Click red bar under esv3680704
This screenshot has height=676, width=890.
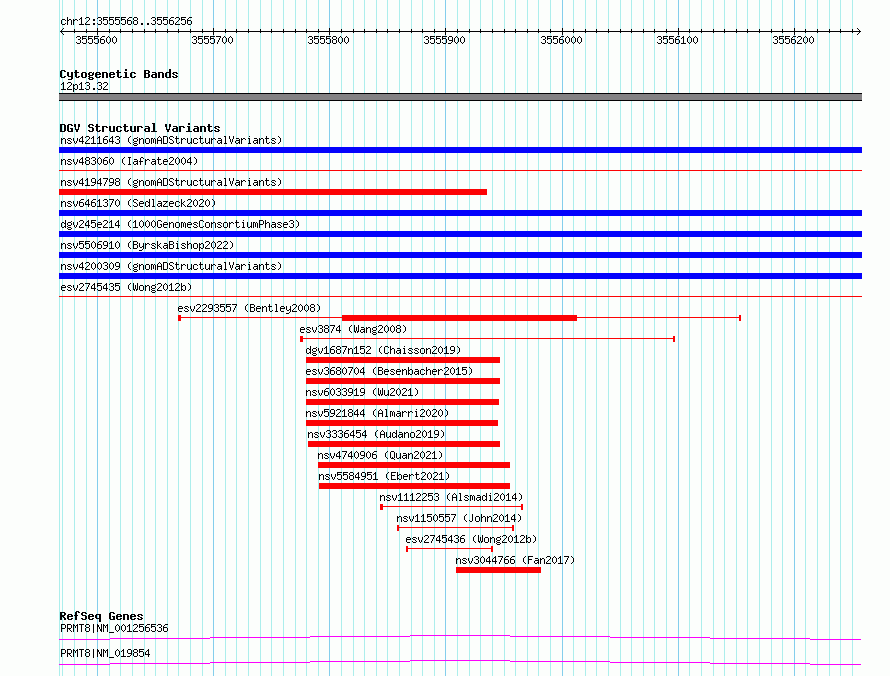tap(403, 381)
